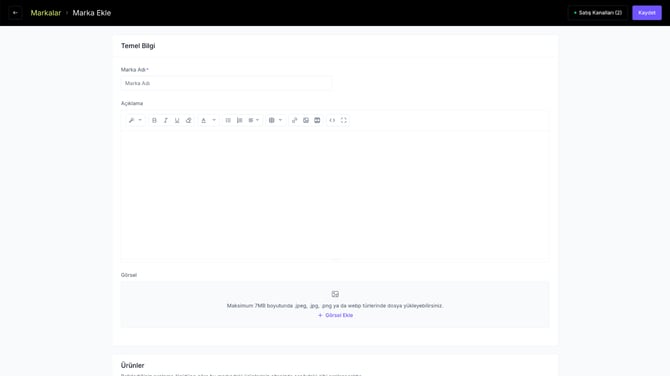The width and height of the screenshot is (670, 376).
Task: Open the text style magic-wand dropdown
Action: [135, 120]
